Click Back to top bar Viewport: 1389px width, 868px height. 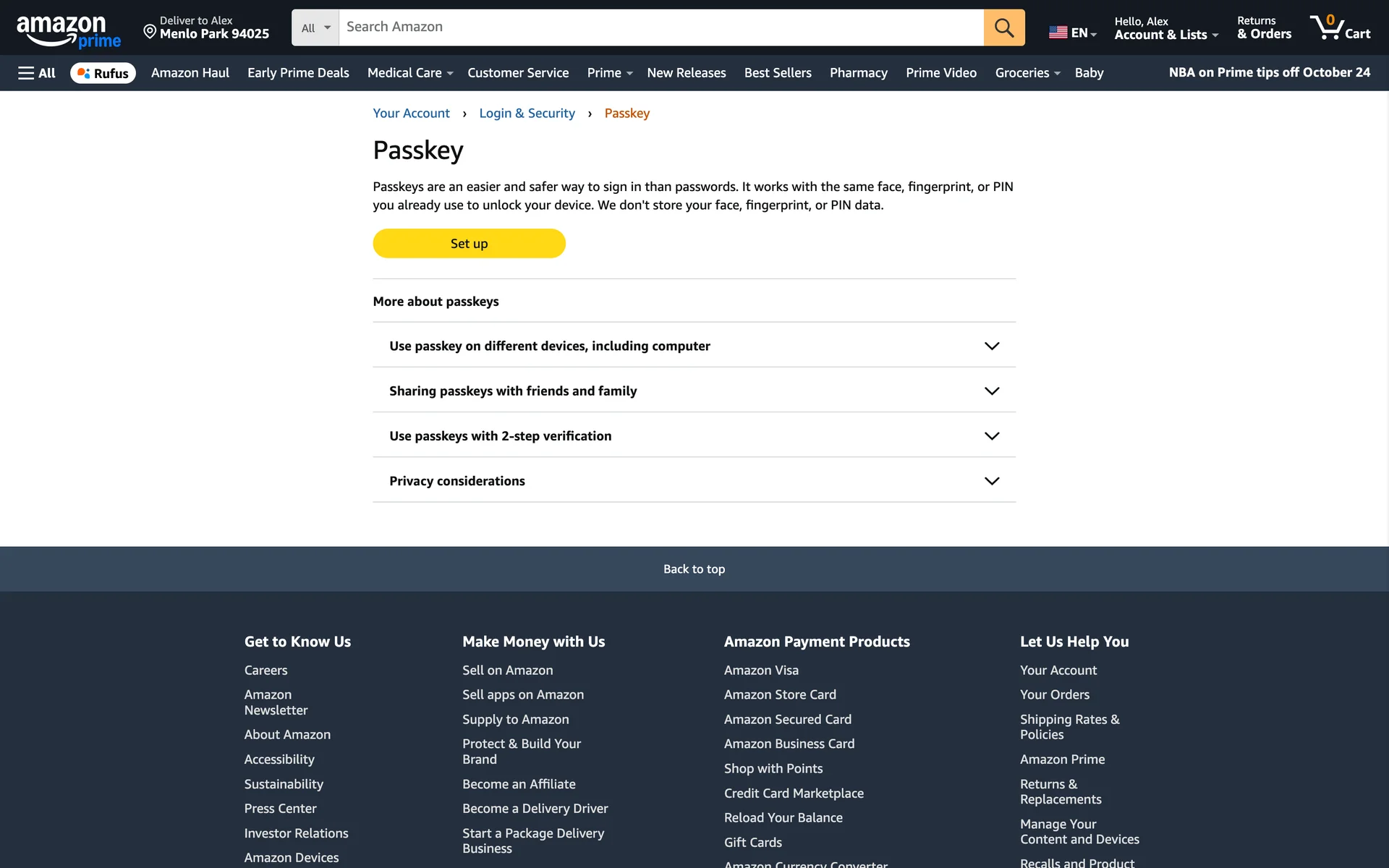point(694,569)
